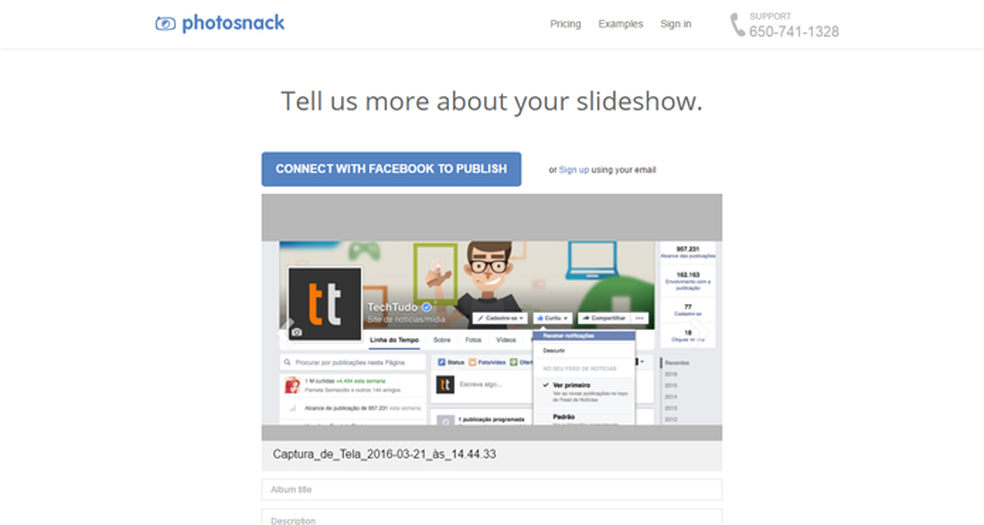Screen dimensions: 984x525
Task: Focus the Description field
Action: click(491, 518)
